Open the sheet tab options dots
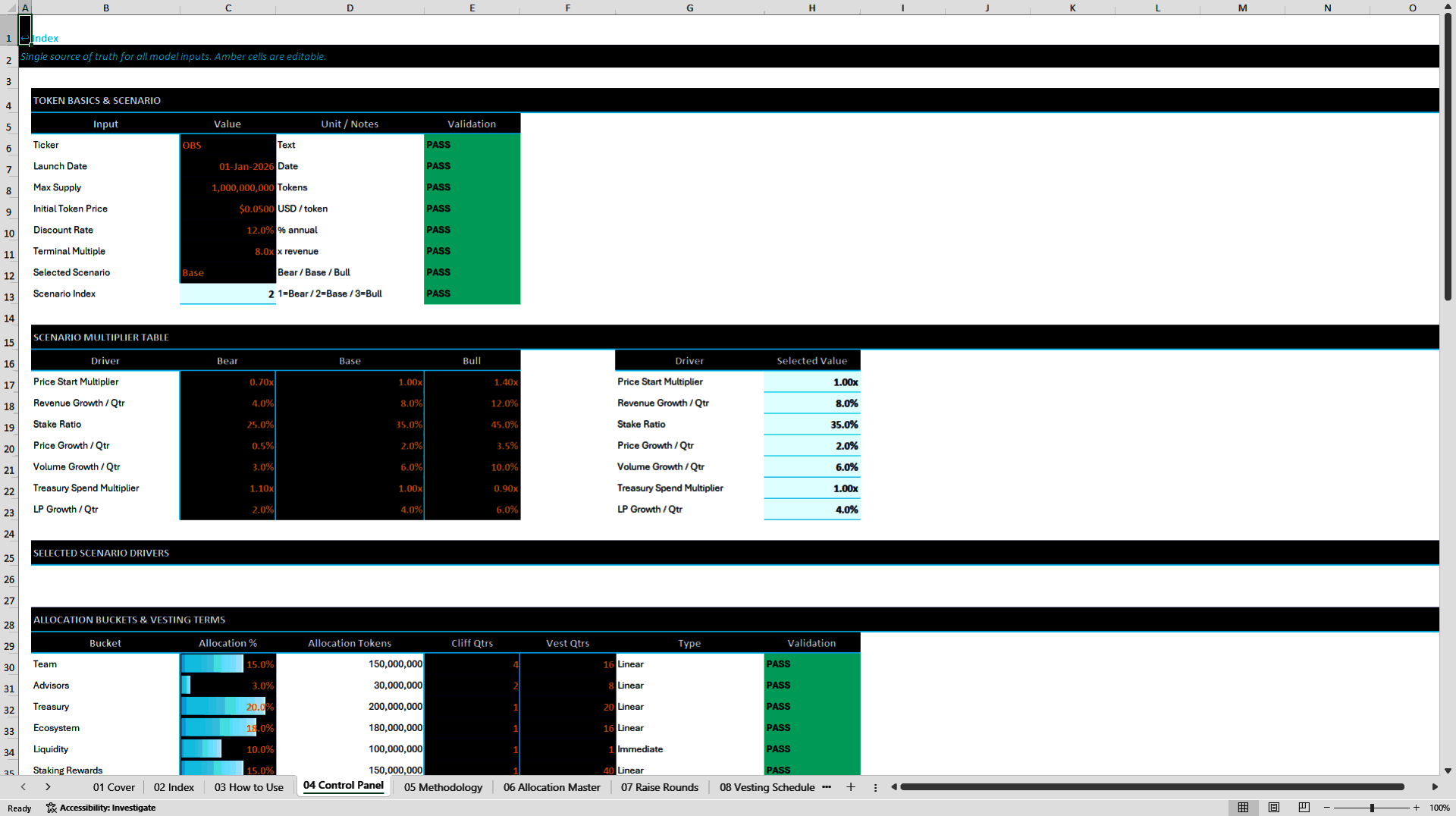Image resolution: width=1456 pixels, height=816 pixels. pyautogui.click(x=875, y=787)
